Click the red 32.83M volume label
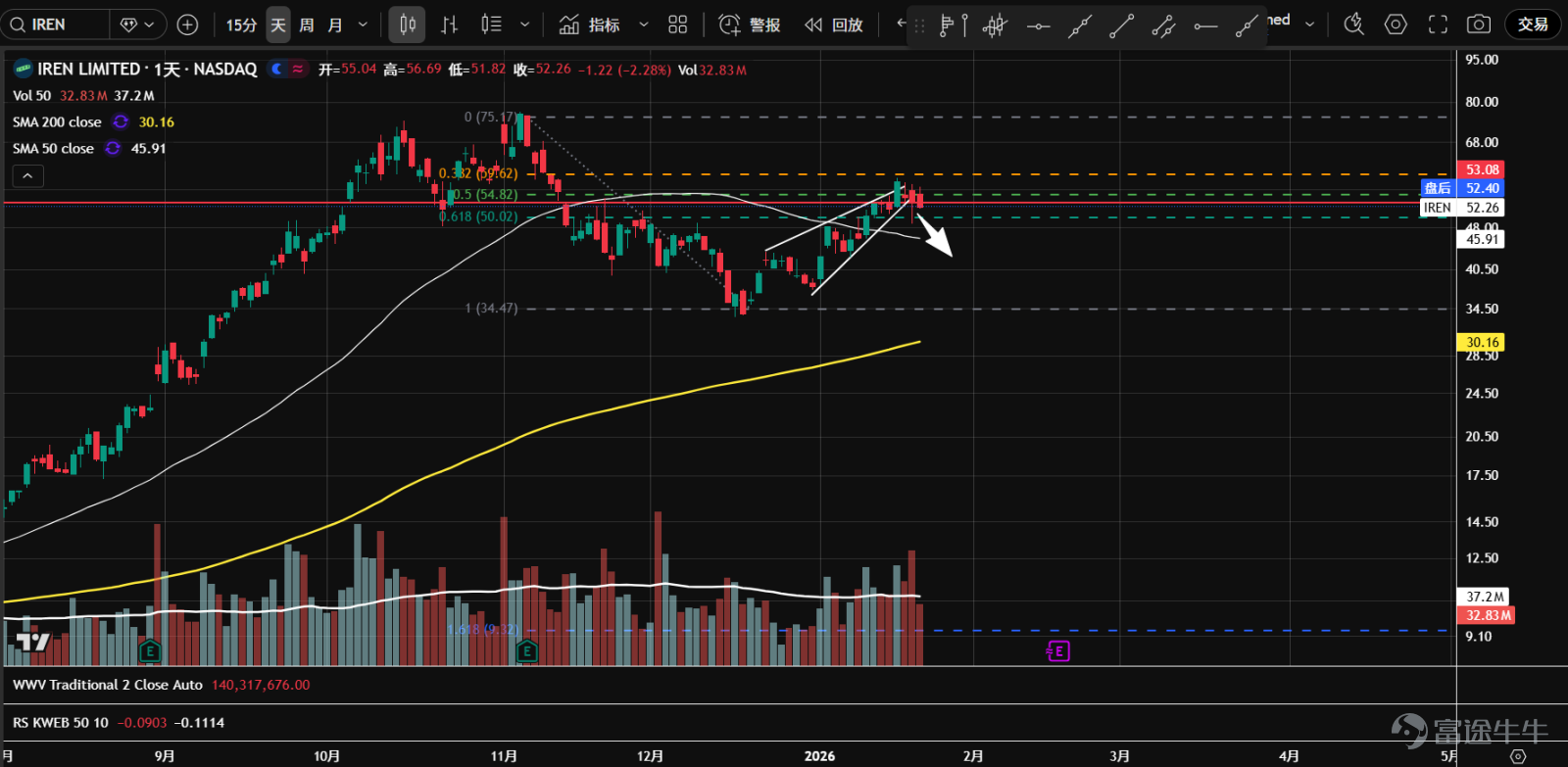This screenshot has width=1568, height=767. coord(1488,615)
